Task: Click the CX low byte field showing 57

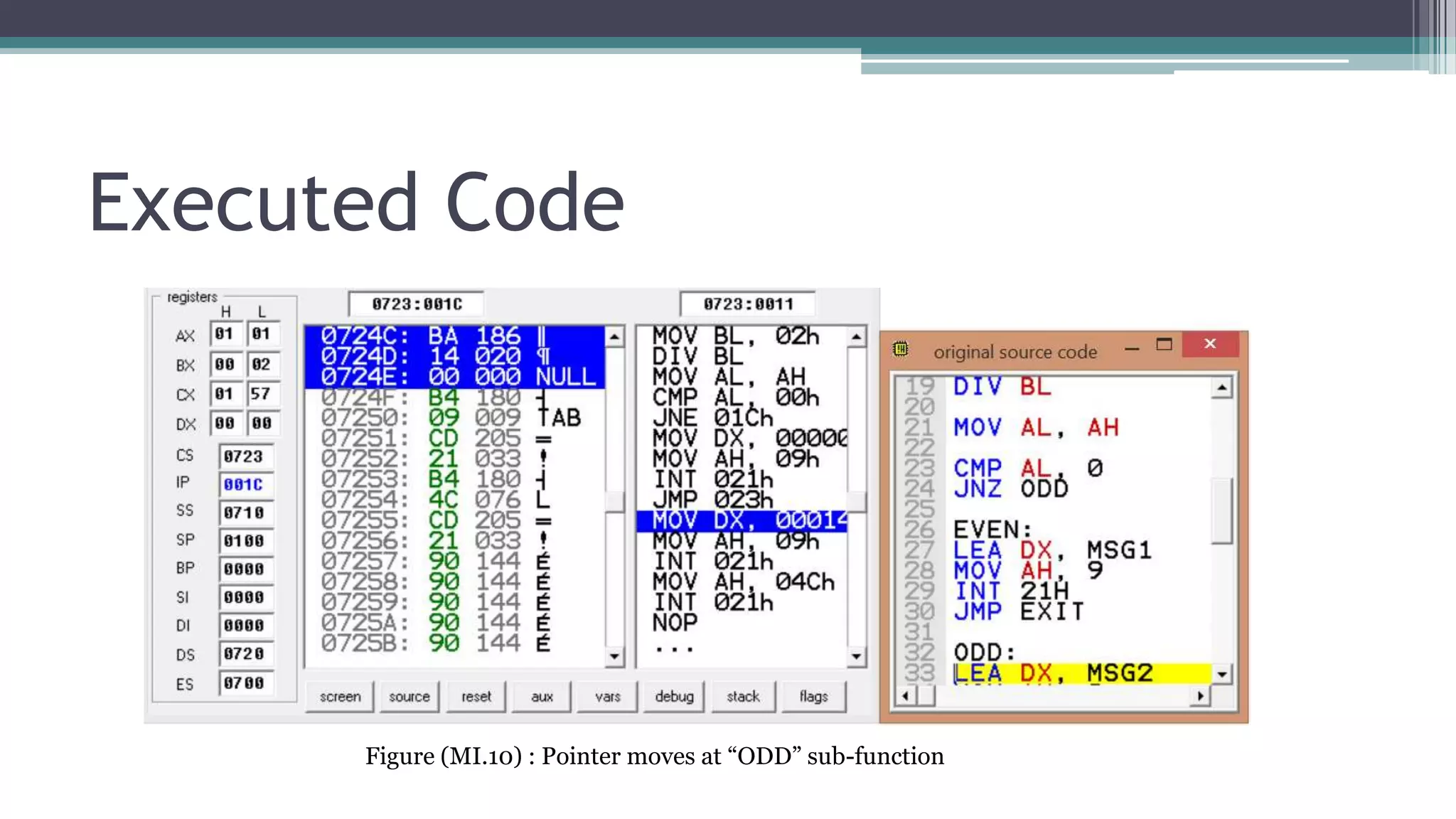Action: point(262,394)
